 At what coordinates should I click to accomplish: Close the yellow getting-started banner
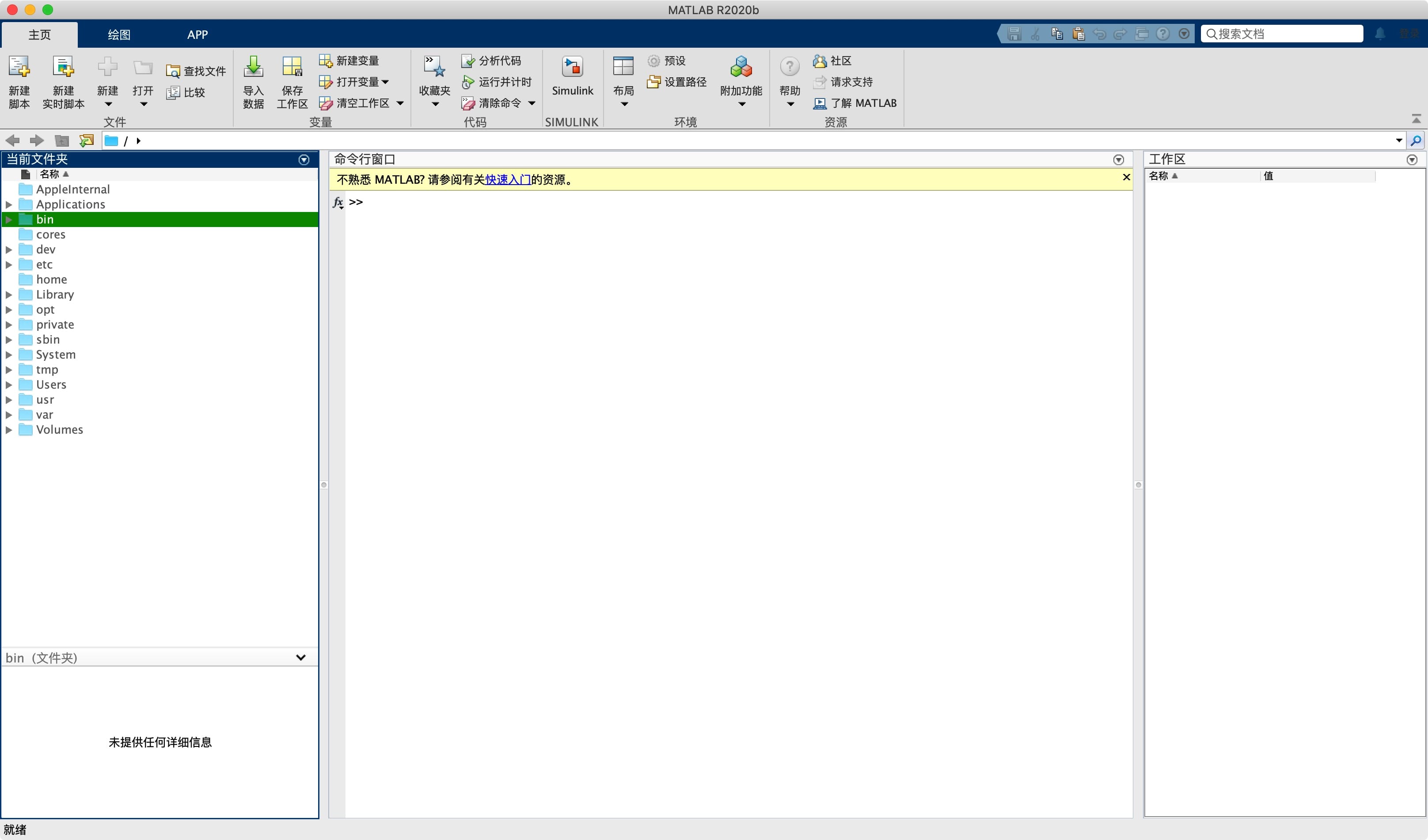pos(1126,177)
